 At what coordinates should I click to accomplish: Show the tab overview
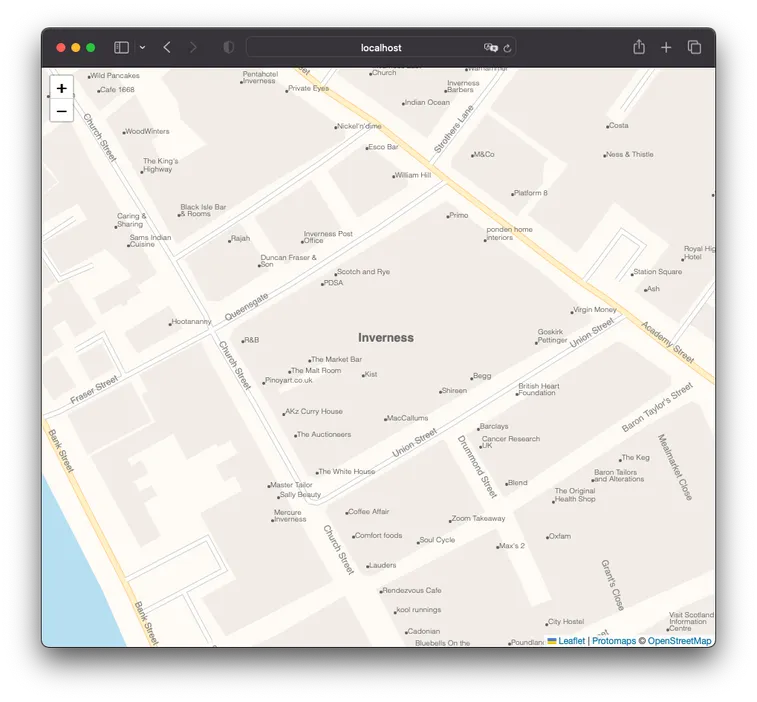click(694, 47)
